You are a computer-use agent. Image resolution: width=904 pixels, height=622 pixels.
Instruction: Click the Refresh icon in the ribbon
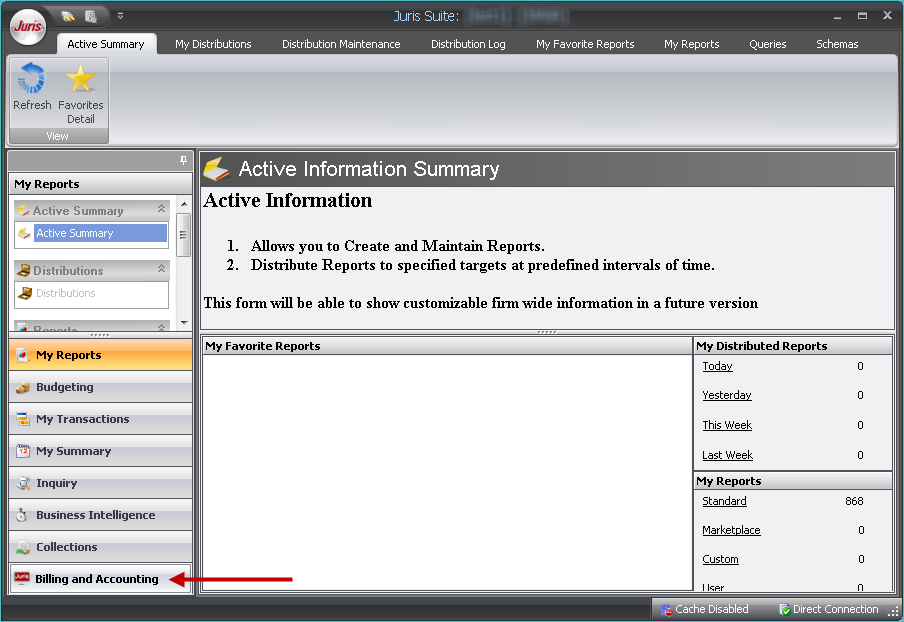point(32,79)
